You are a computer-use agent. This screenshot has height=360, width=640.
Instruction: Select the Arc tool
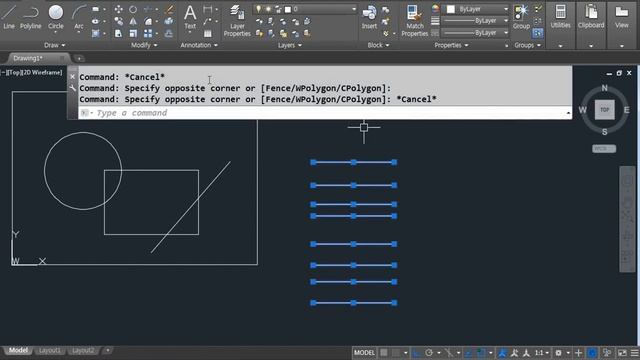(x=79, y=17)
